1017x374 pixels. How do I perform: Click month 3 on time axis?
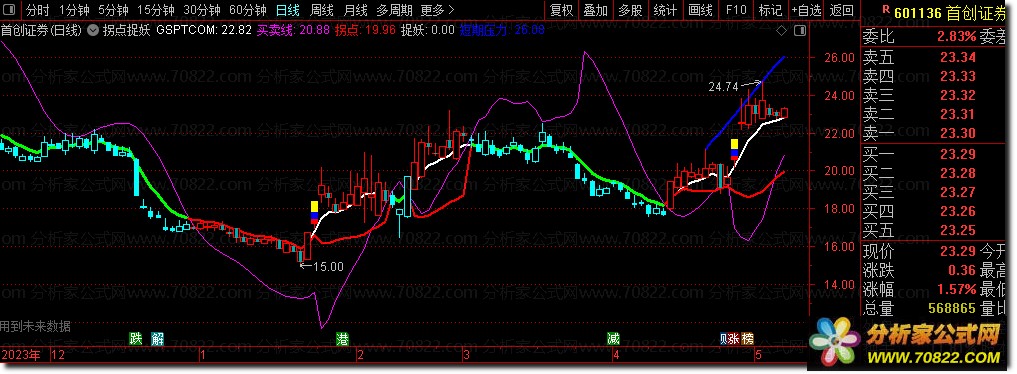click(x=466, y=355)
